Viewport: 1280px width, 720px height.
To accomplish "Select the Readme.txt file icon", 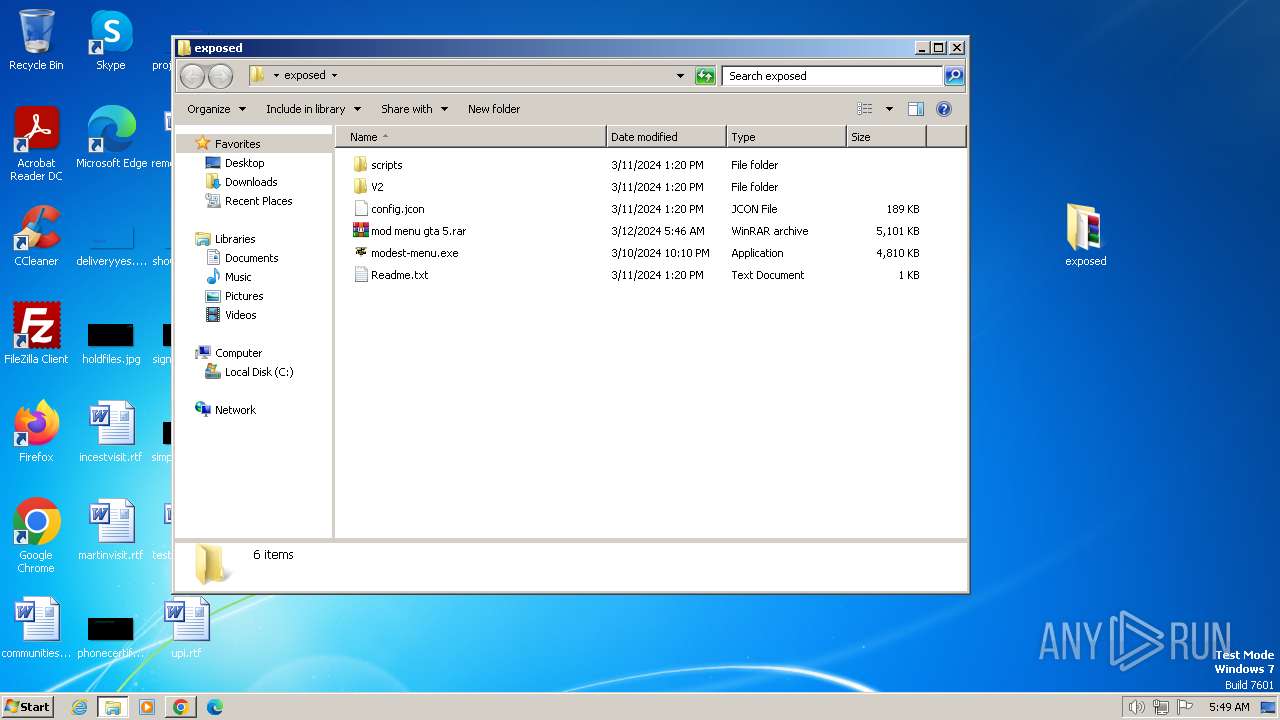I will point(361,275).
